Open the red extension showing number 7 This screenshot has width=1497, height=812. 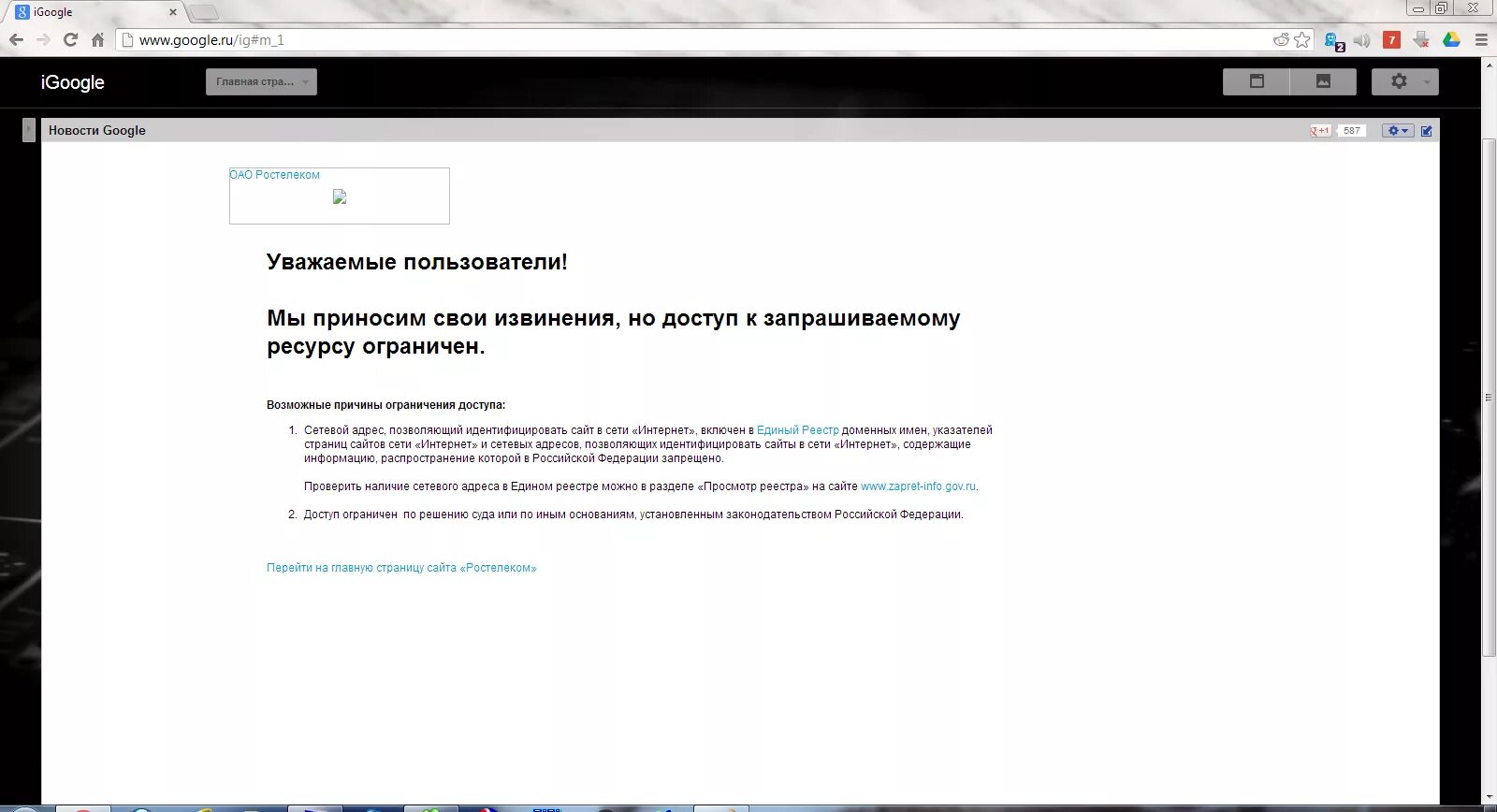[x=1391, y=40]
